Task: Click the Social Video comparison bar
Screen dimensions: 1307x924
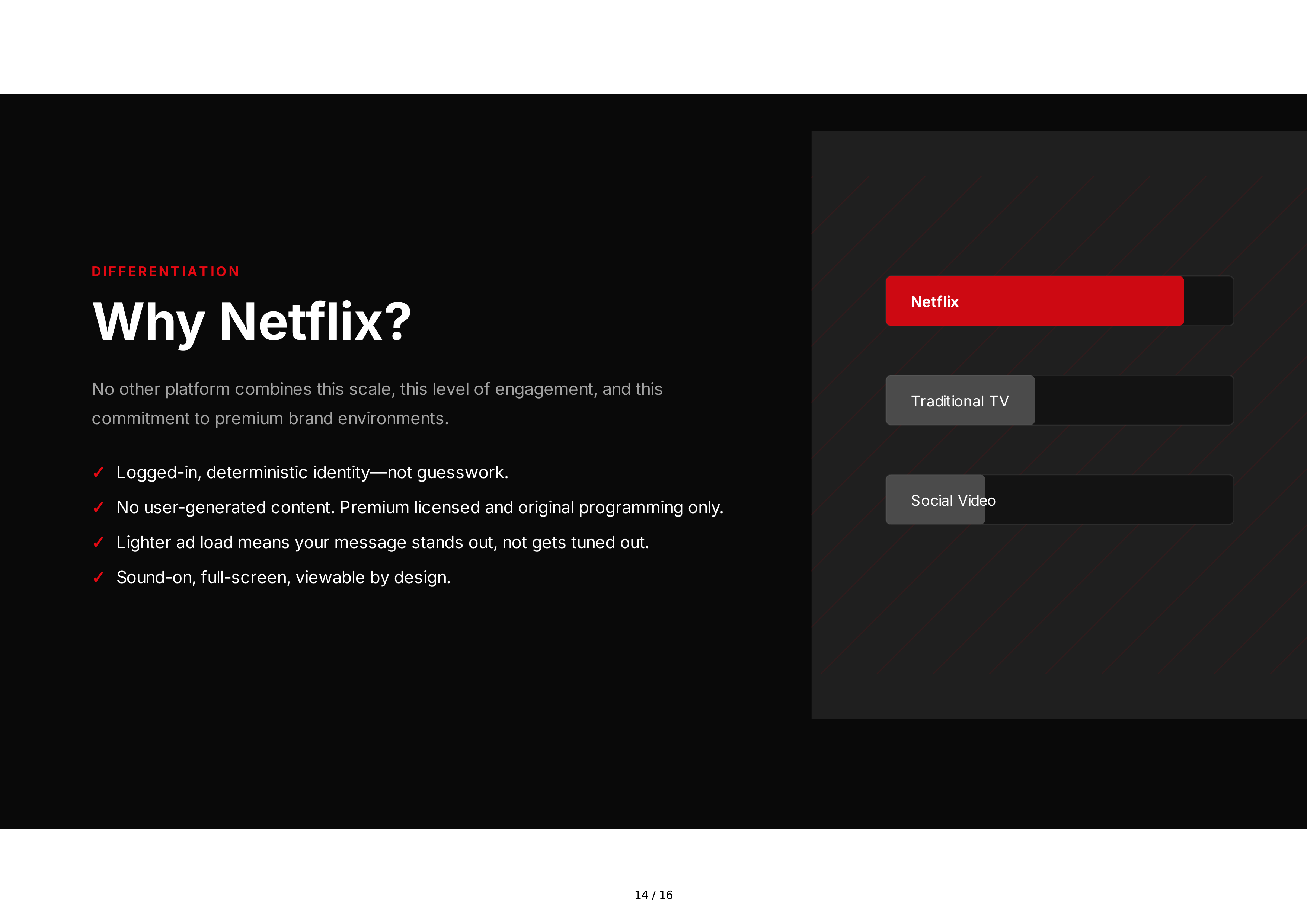Action: coord(935,500)
